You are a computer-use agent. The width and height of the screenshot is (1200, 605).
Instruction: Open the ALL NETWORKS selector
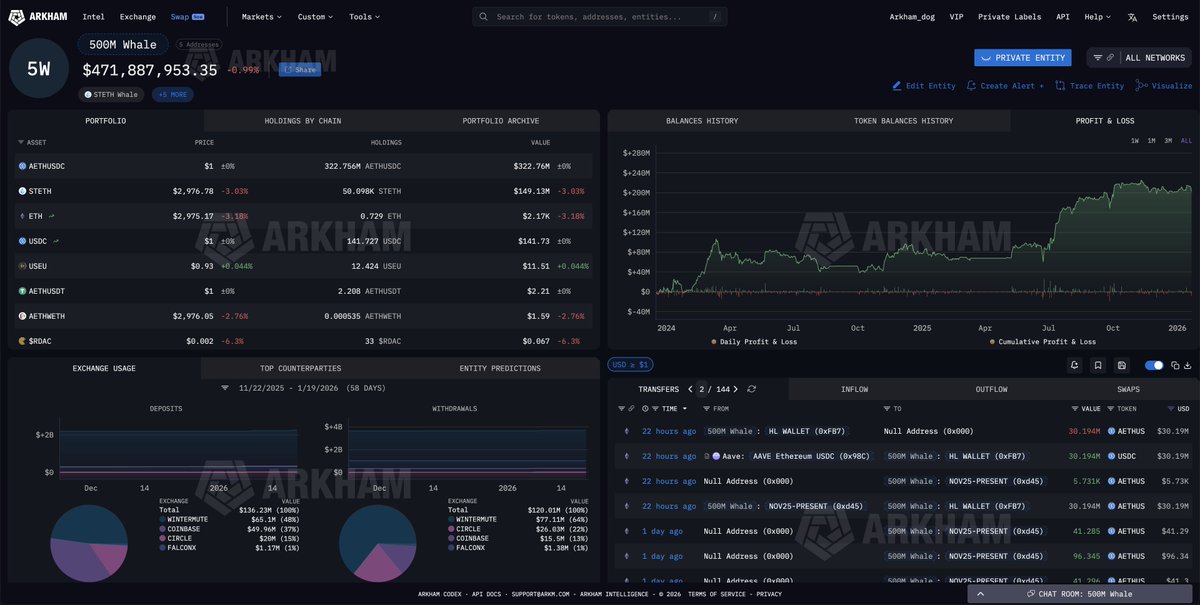click(x=1155, y=58)
